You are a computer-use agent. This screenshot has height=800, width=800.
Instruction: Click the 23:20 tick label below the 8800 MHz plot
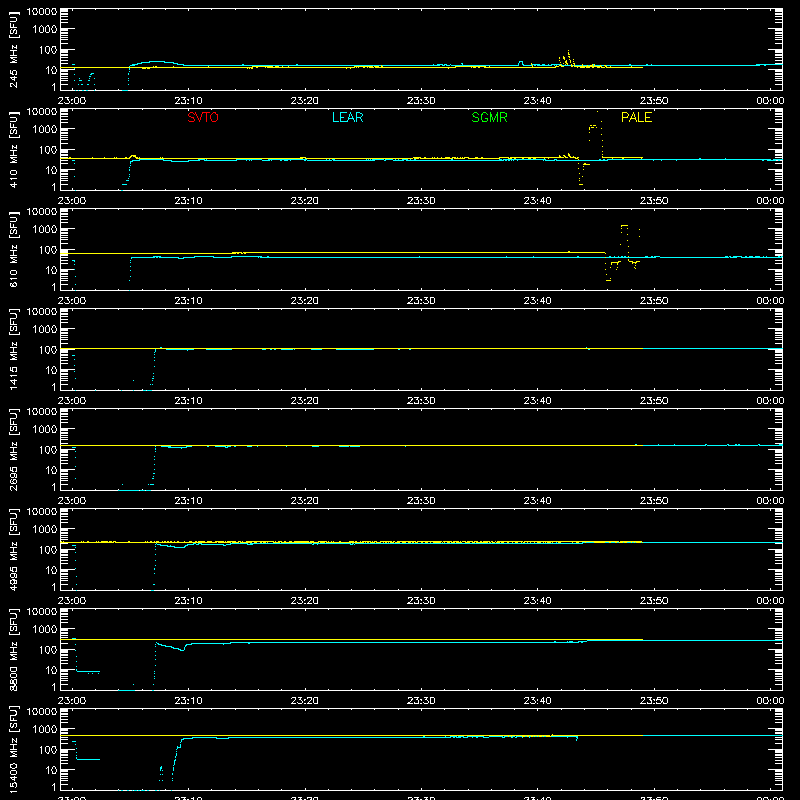[x=305, y=701]
